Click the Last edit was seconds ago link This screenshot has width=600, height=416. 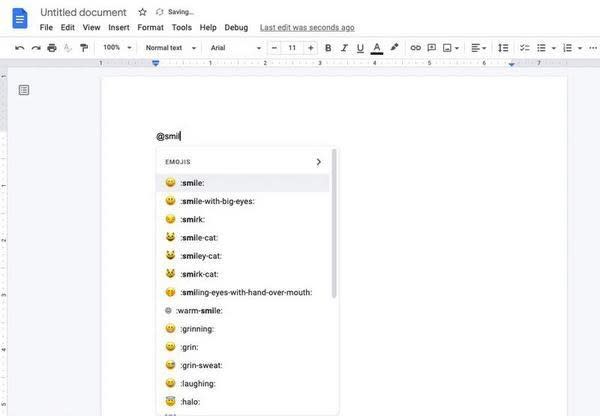coord(306,27)
